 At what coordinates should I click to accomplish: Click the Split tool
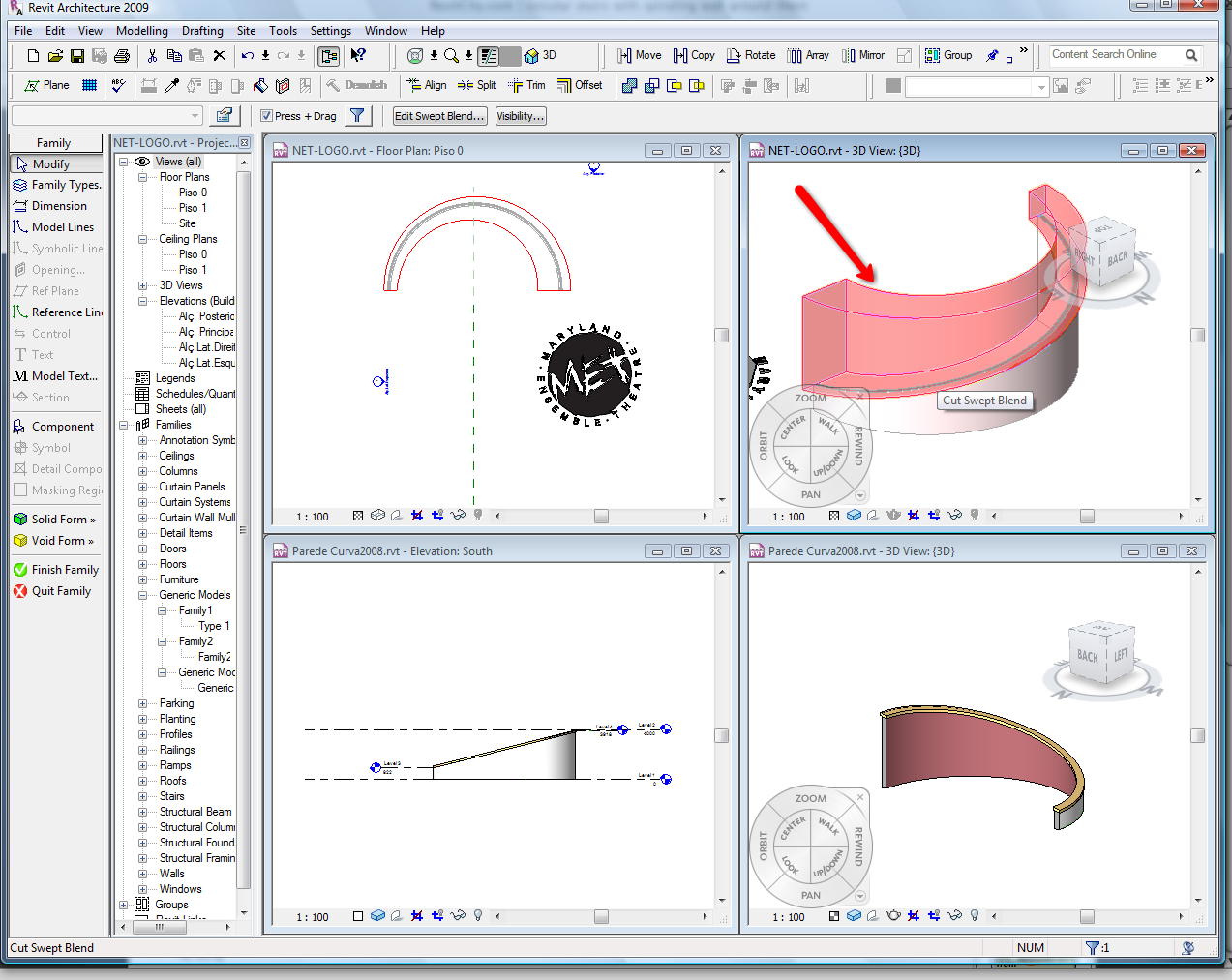coord(477,85)
